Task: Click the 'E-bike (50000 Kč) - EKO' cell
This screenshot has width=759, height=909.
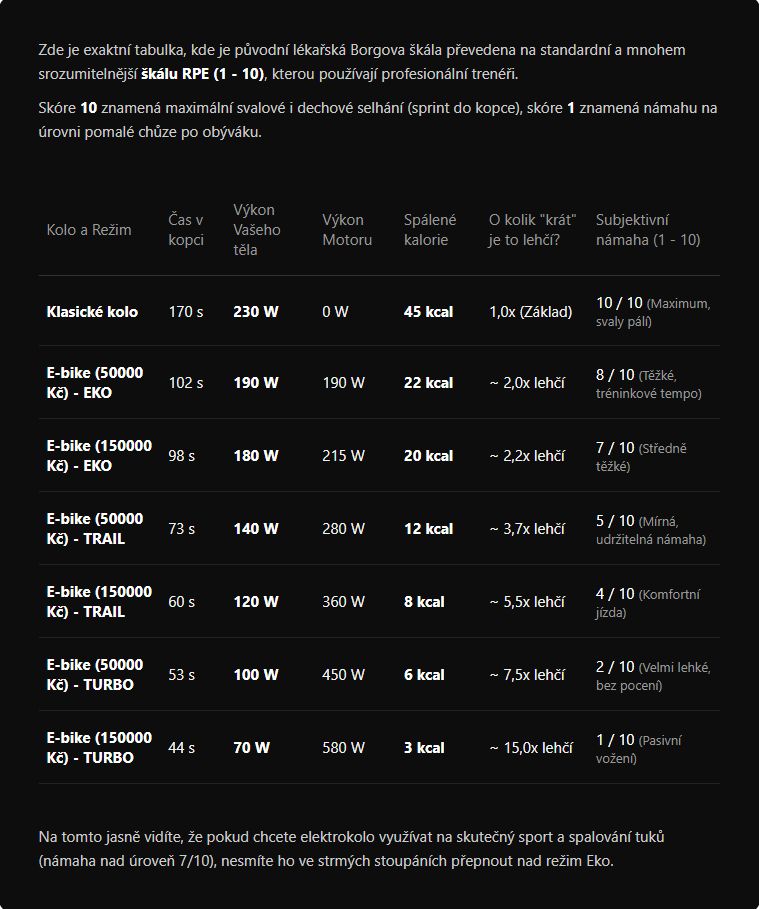Action: coord(95,383)
